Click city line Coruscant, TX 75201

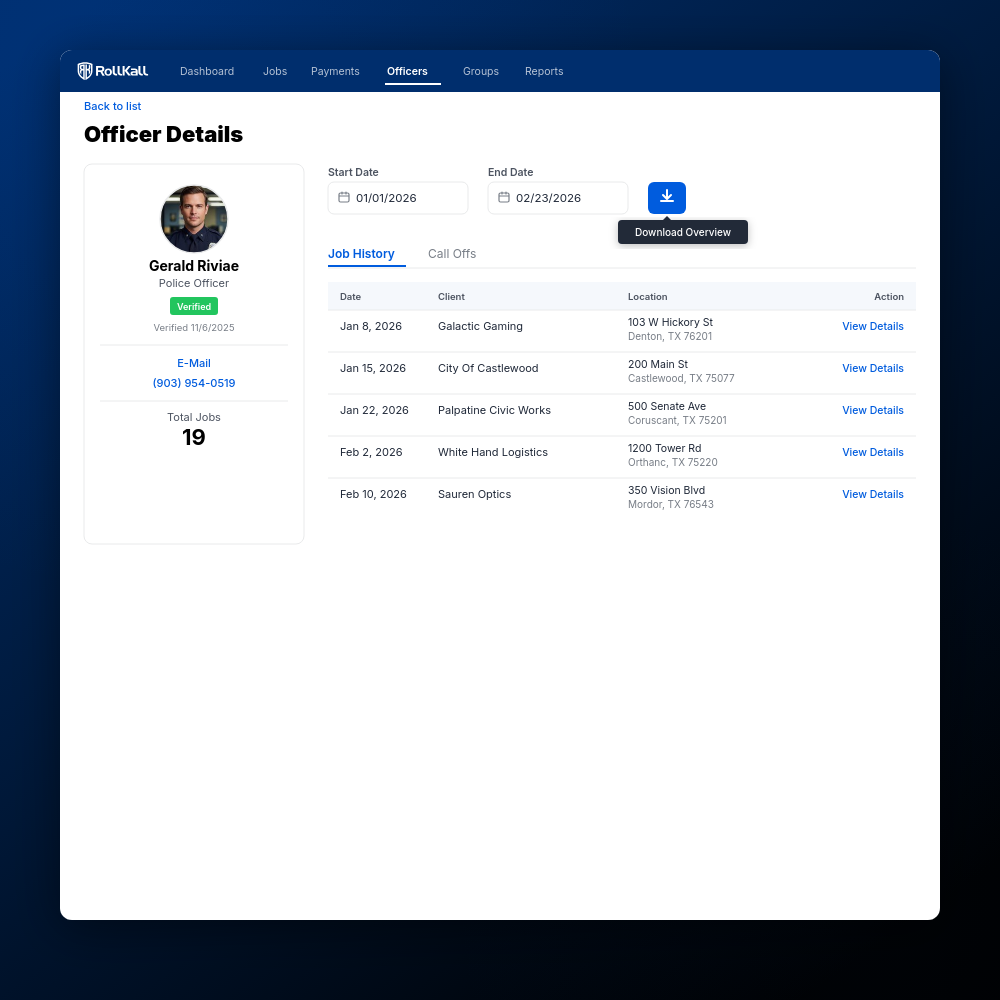pos(677,420)
